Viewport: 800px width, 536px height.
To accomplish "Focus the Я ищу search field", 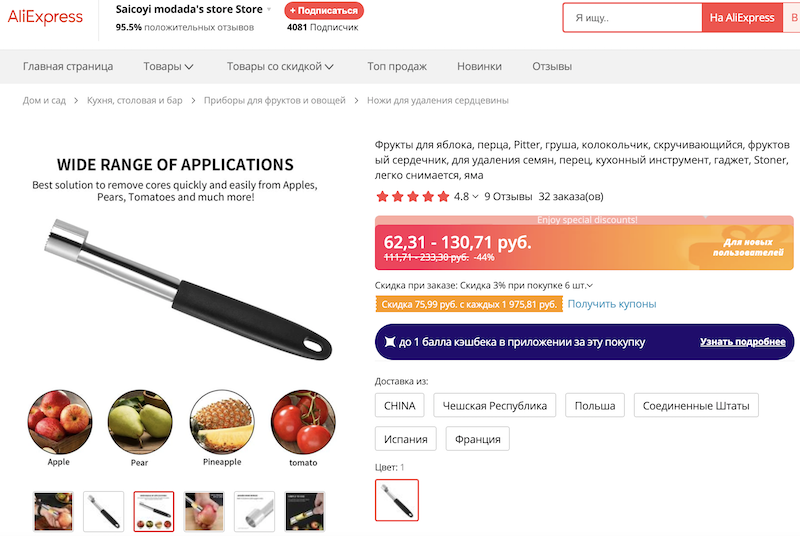I will tap(633, 18).
